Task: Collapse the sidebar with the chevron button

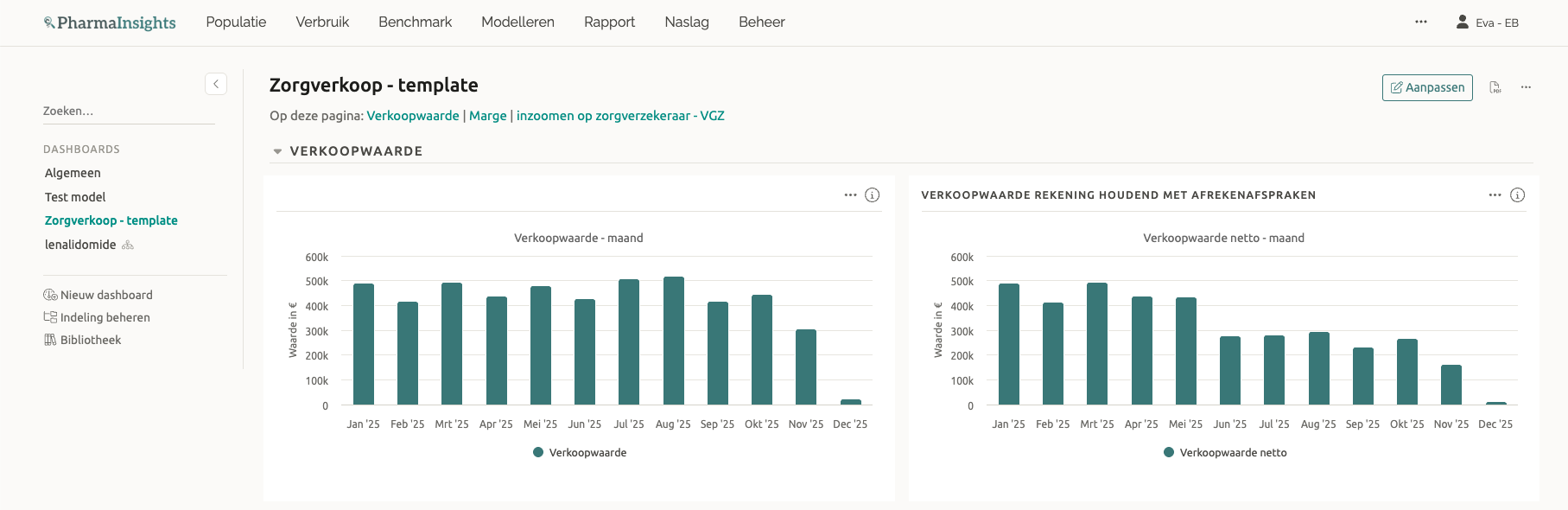Action: (x=216, y=84)
